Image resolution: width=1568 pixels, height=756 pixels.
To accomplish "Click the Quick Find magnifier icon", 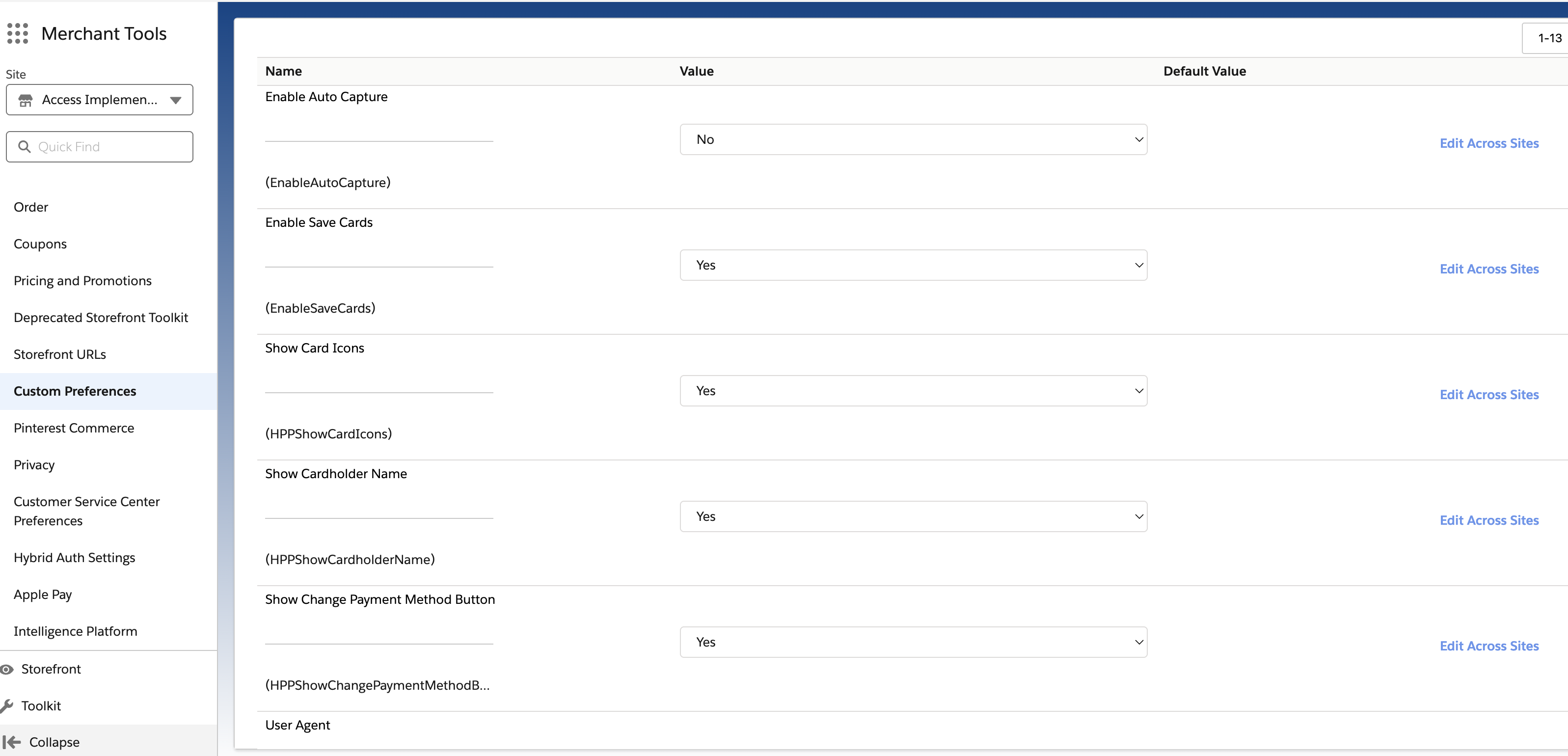I will click(x=25, y=147).
